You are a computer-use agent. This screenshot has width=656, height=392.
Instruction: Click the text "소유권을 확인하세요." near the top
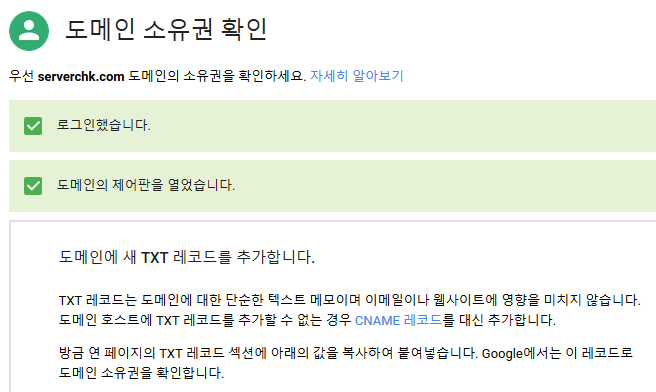click(x=245, y=76)
